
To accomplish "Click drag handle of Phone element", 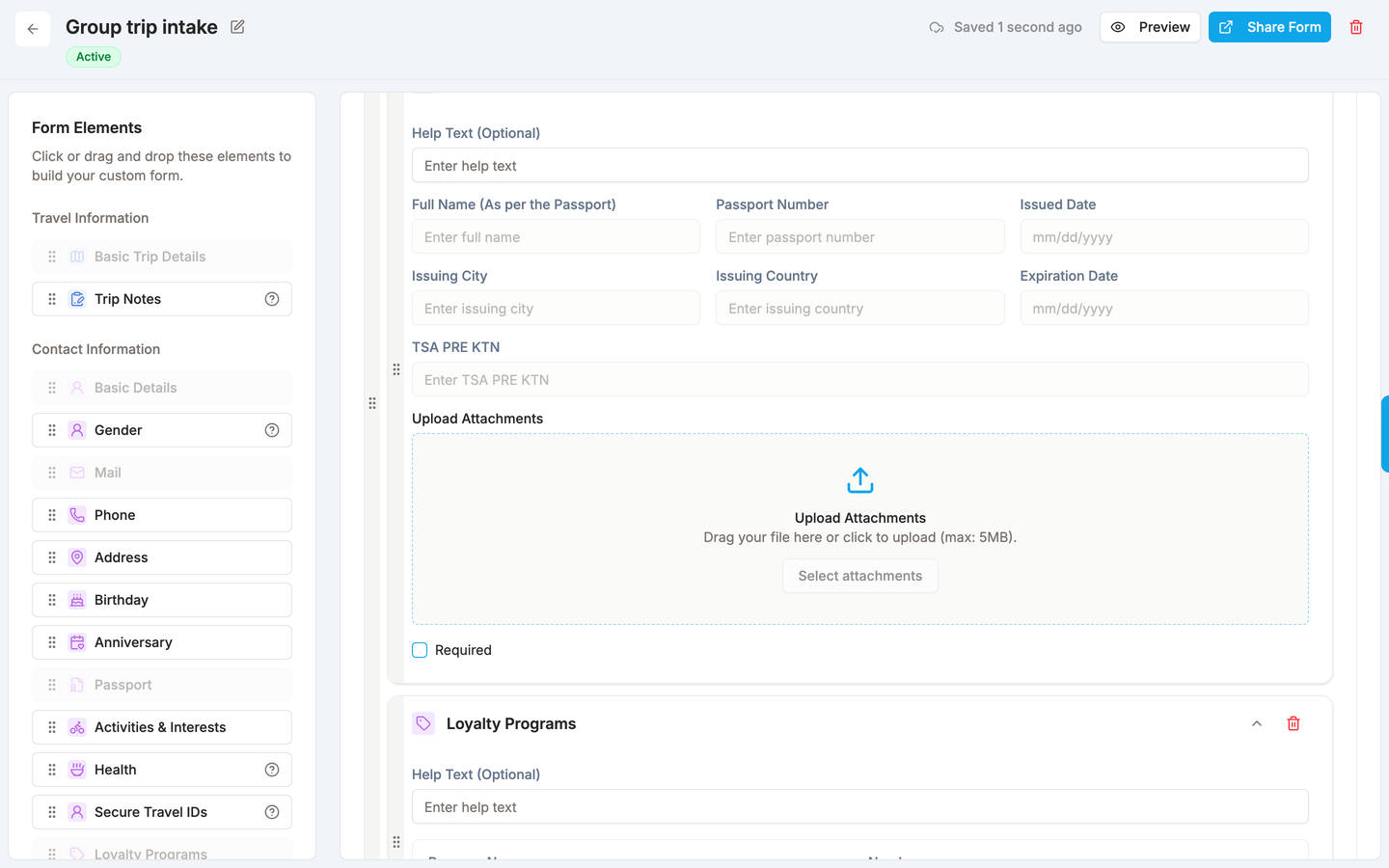I will tap(52, 515).
